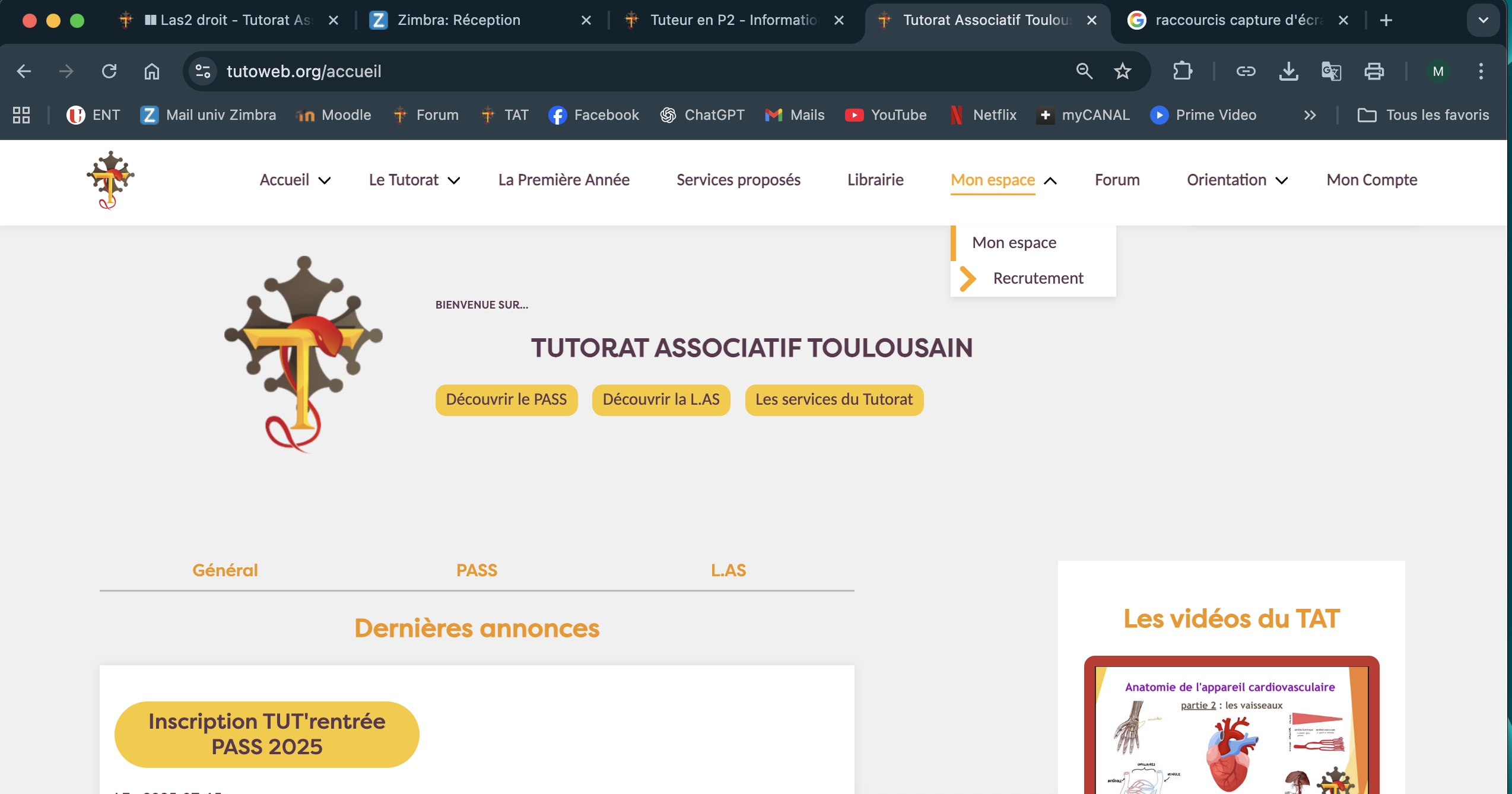Switch to the Zimbra: Réception tab
This screenshot has height=794, width=1512.
[458, 20]
